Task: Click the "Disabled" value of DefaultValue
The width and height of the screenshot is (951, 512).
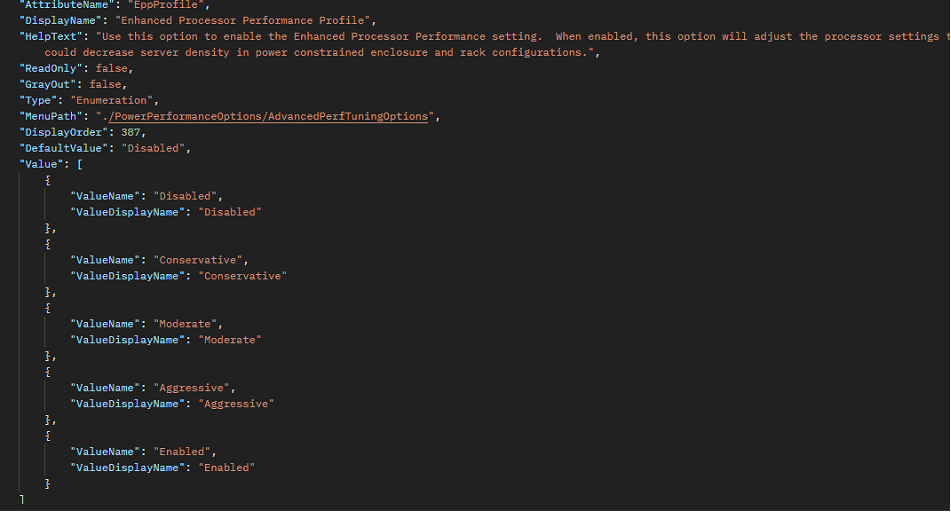Action: point(154,148)
